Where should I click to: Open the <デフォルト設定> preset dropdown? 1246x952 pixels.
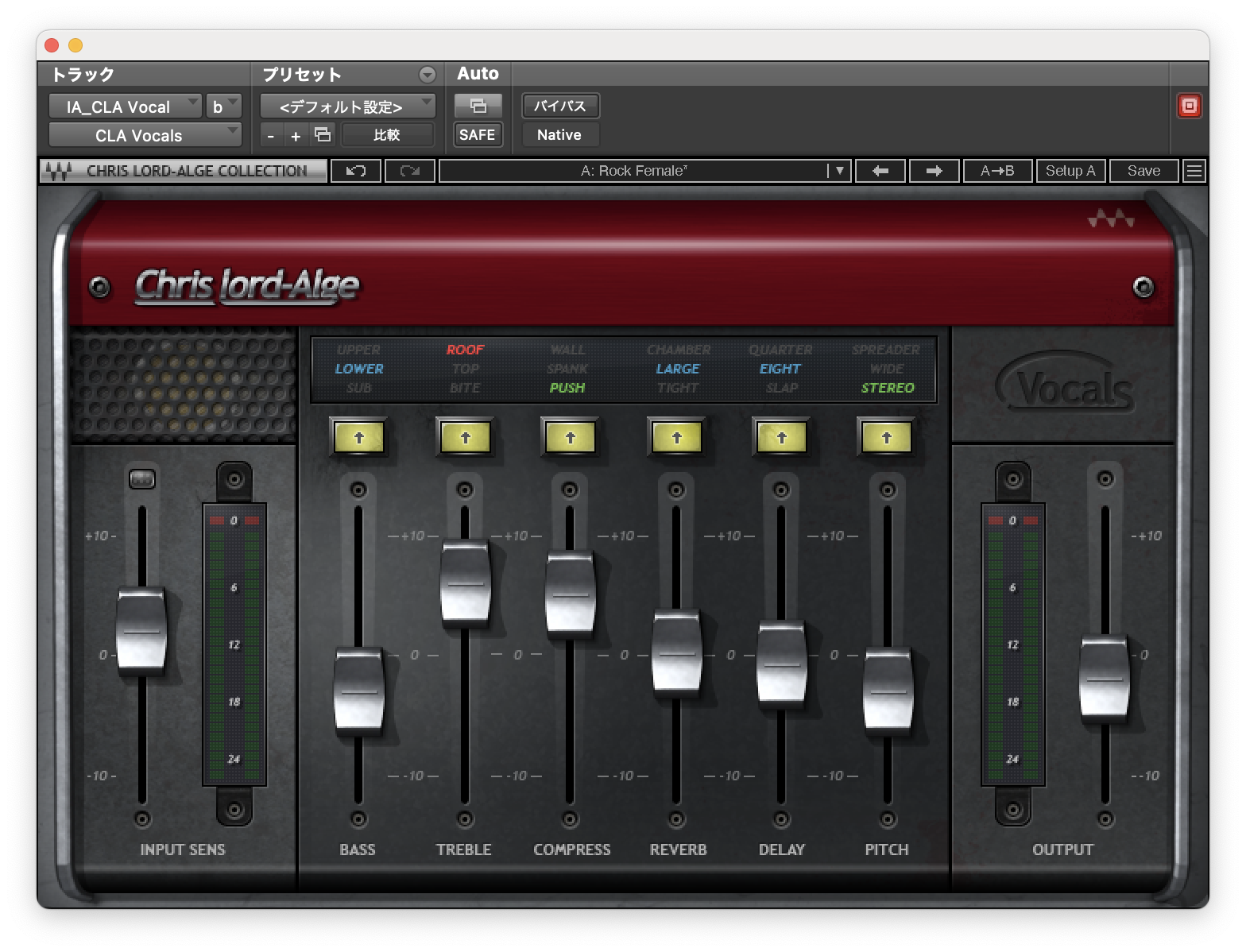(x=347, y=106)
